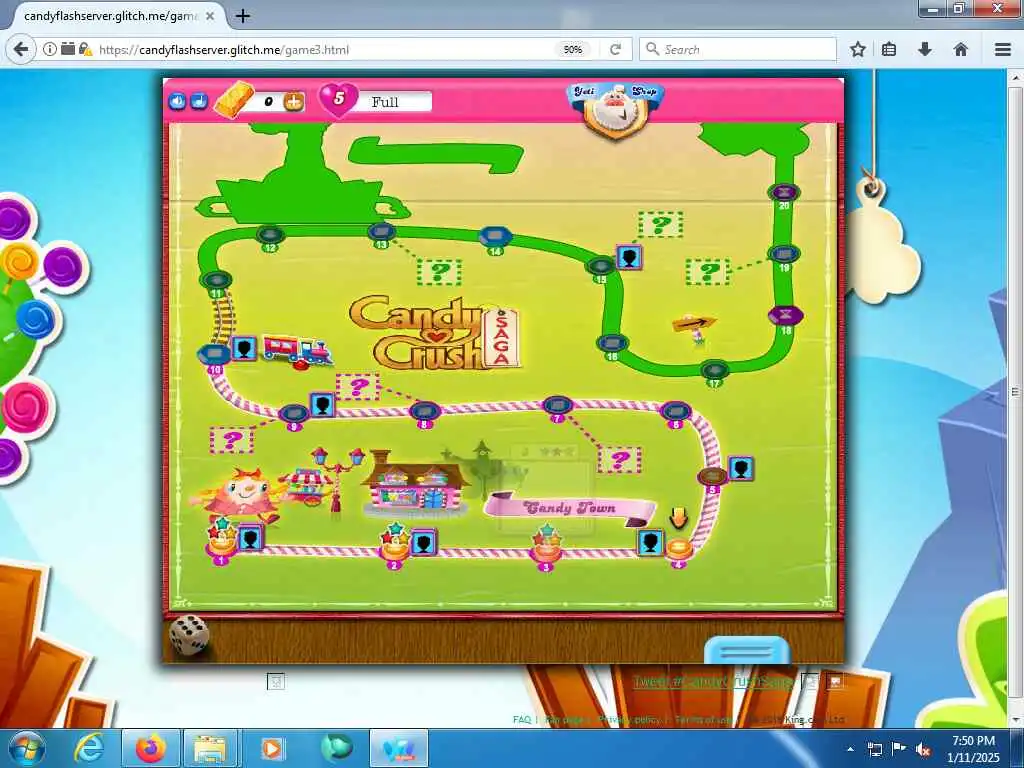Select locked level 7 node
This screenshot has height=768, width=1024.
click(557, 406)
